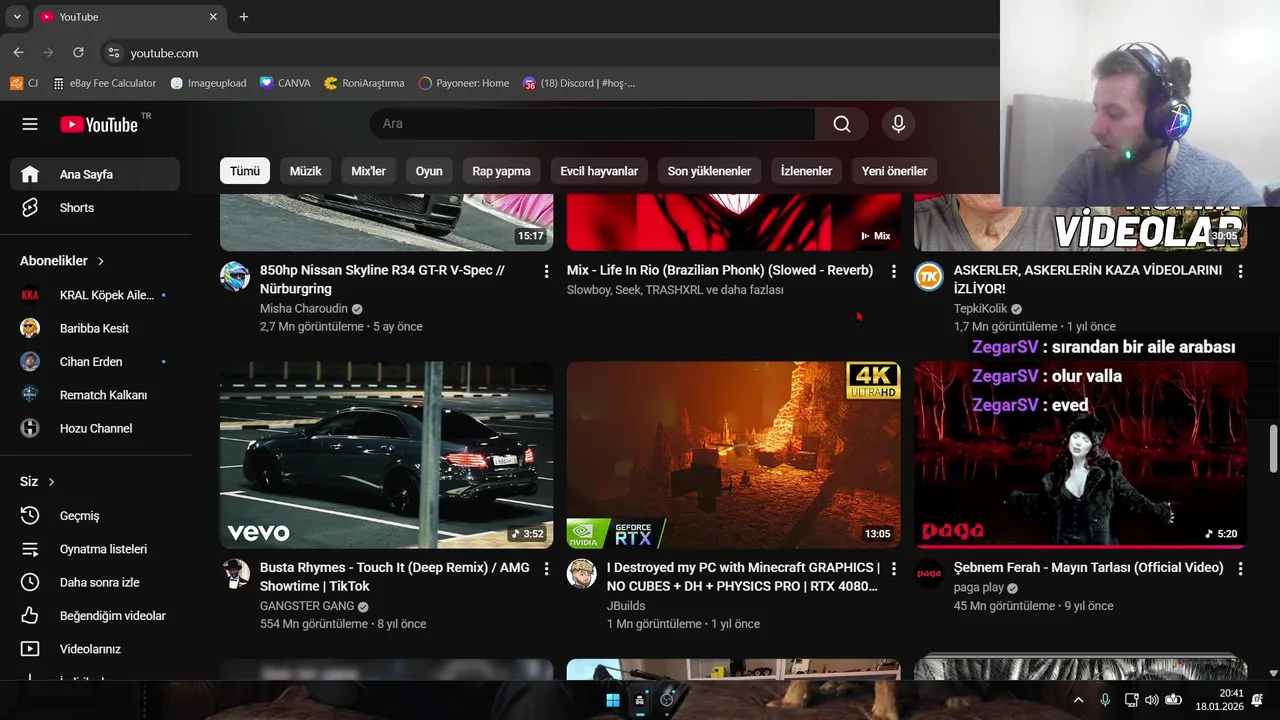1280x720 pixels.
Task: Open Shorts in the sidebar
Action: (95, 208)
